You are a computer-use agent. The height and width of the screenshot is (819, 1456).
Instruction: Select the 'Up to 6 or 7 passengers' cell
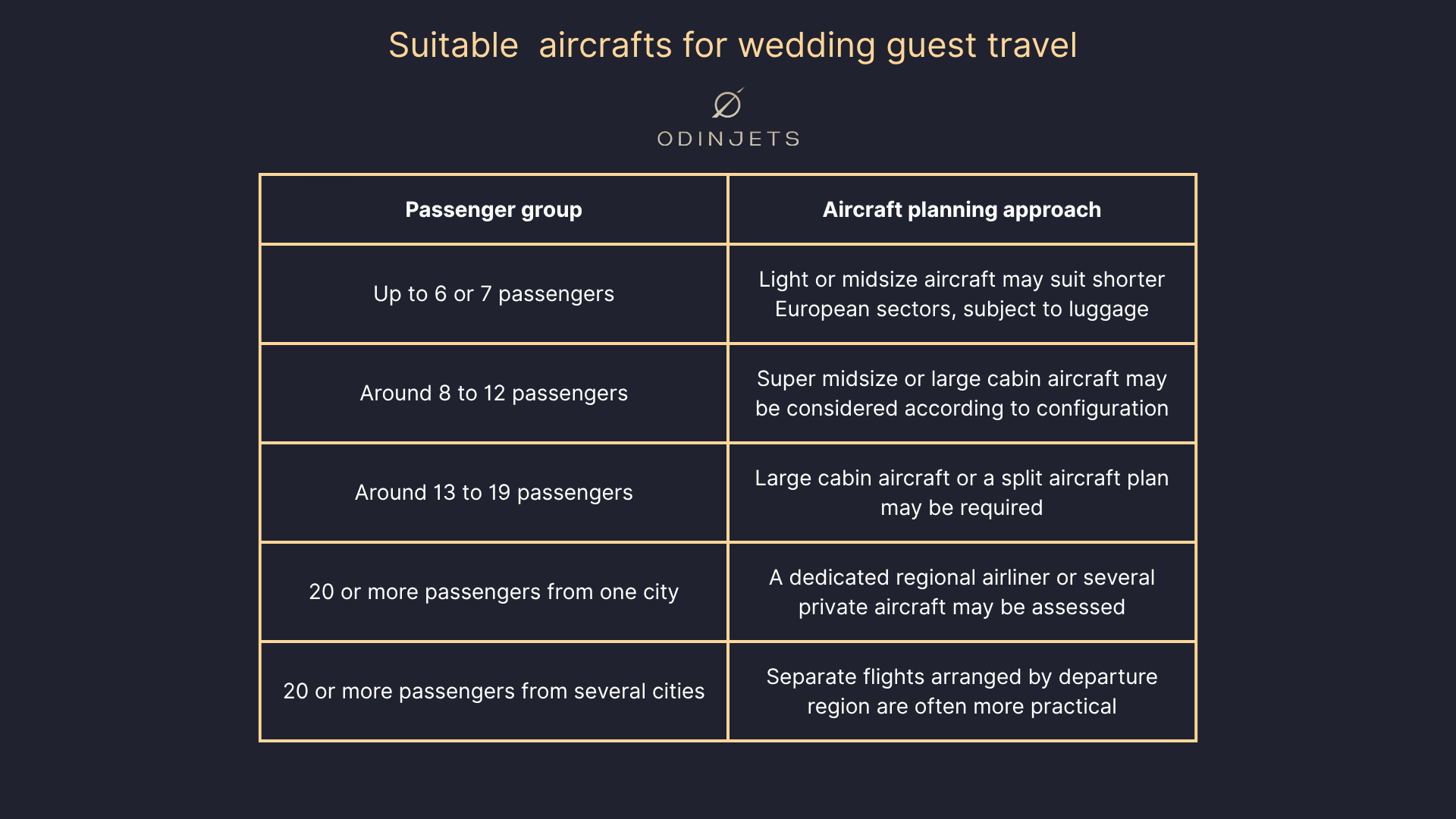(x=494, y=294)
